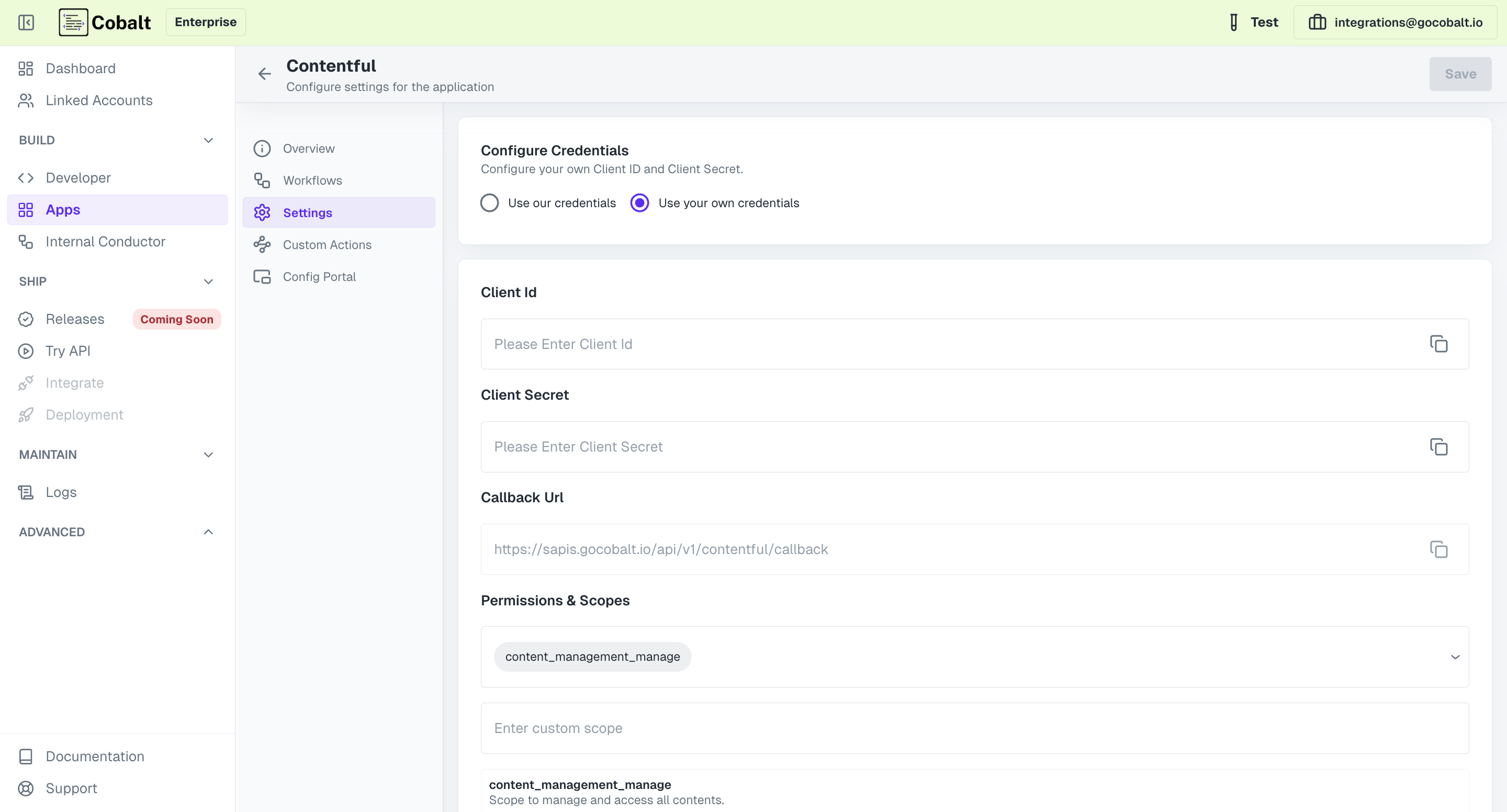Copy the Callback Url
Screen dimensions: 1507x812
(1439, 549)
